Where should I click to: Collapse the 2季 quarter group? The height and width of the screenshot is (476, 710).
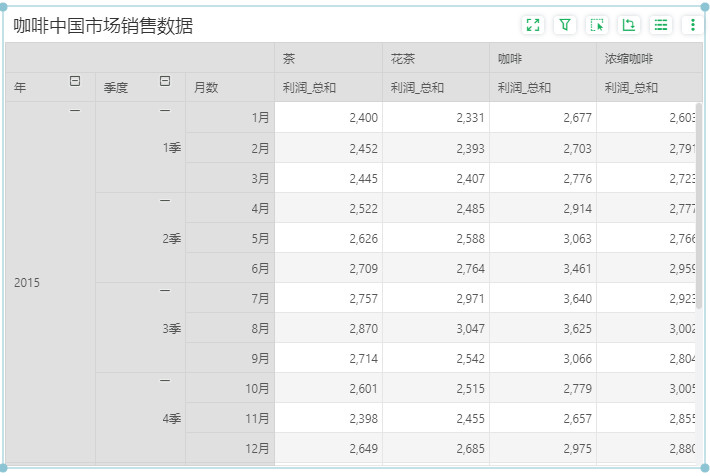(165, 200)
